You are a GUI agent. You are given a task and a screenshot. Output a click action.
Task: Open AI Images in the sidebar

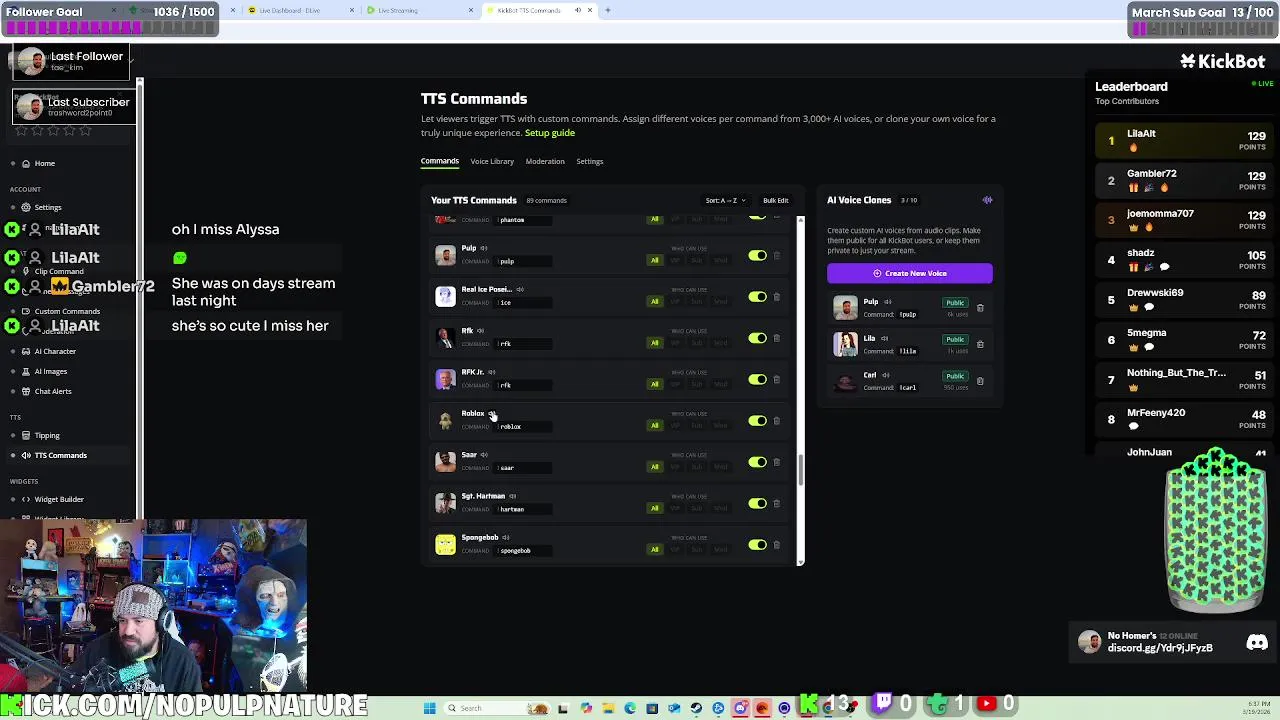(x=50, y=371)
